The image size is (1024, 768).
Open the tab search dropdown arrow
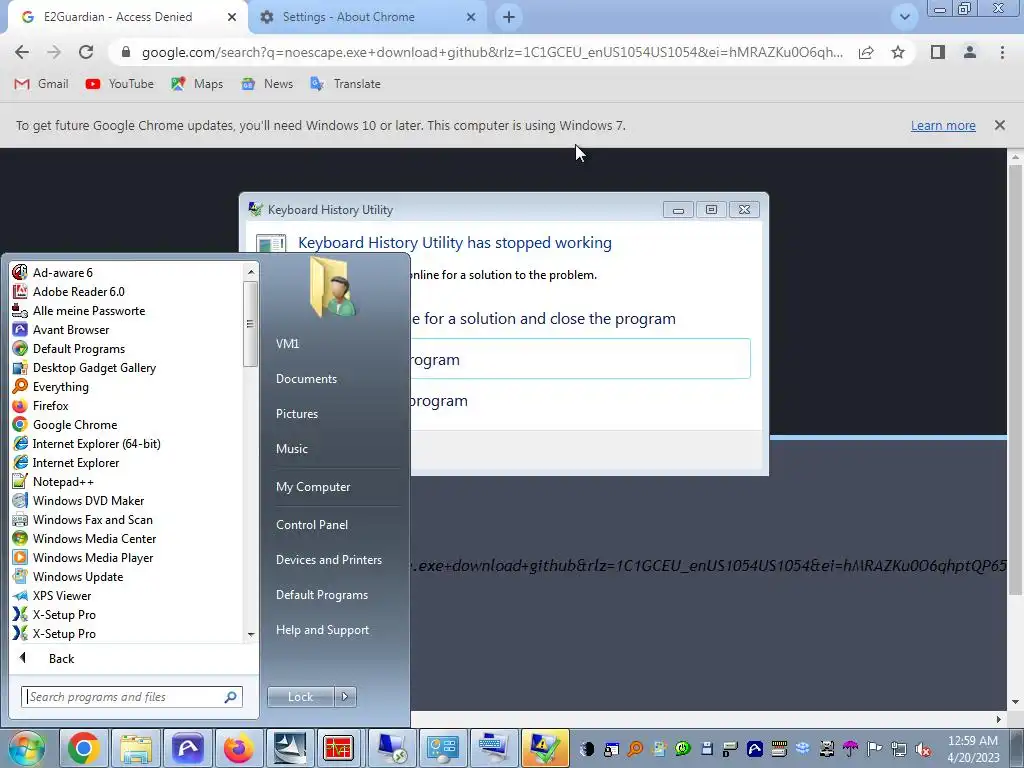(x=904, y=17)
